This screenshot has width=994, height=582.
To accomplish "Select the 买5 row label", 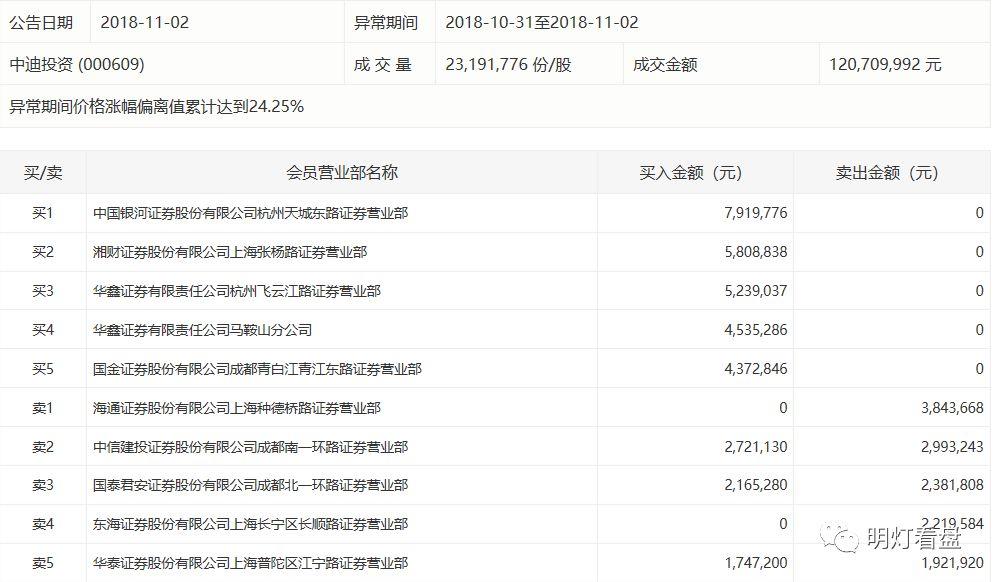I will pos(42,369).
